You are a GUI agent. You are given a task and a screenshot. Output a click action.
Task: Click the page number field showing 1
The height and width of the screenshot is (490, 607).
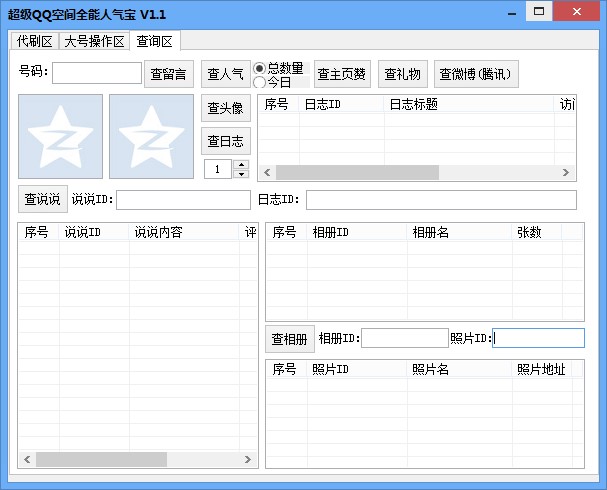click(x=218, y=169)
